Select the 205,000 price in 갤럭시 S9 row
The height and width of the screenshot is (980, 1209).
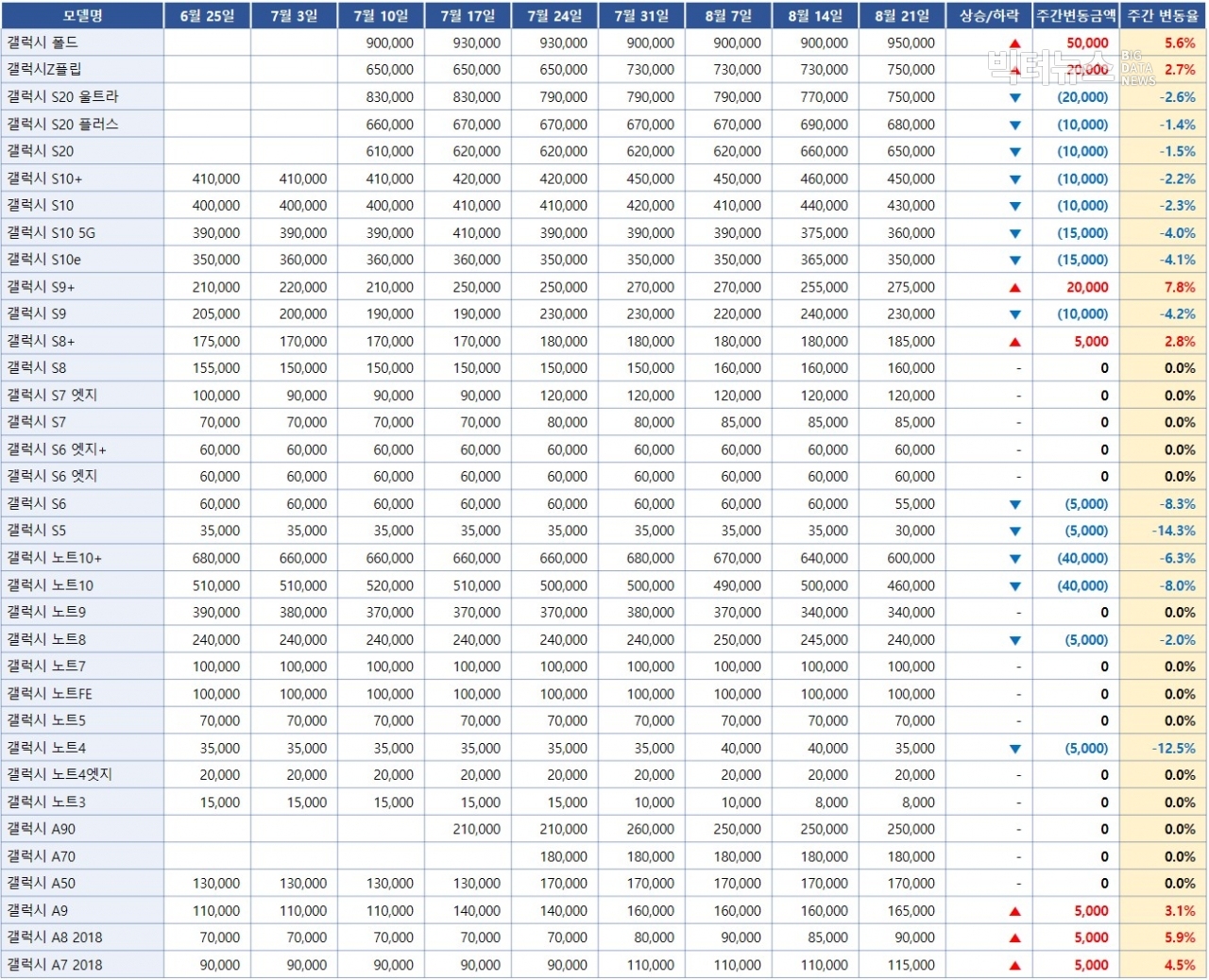point(216,314)
